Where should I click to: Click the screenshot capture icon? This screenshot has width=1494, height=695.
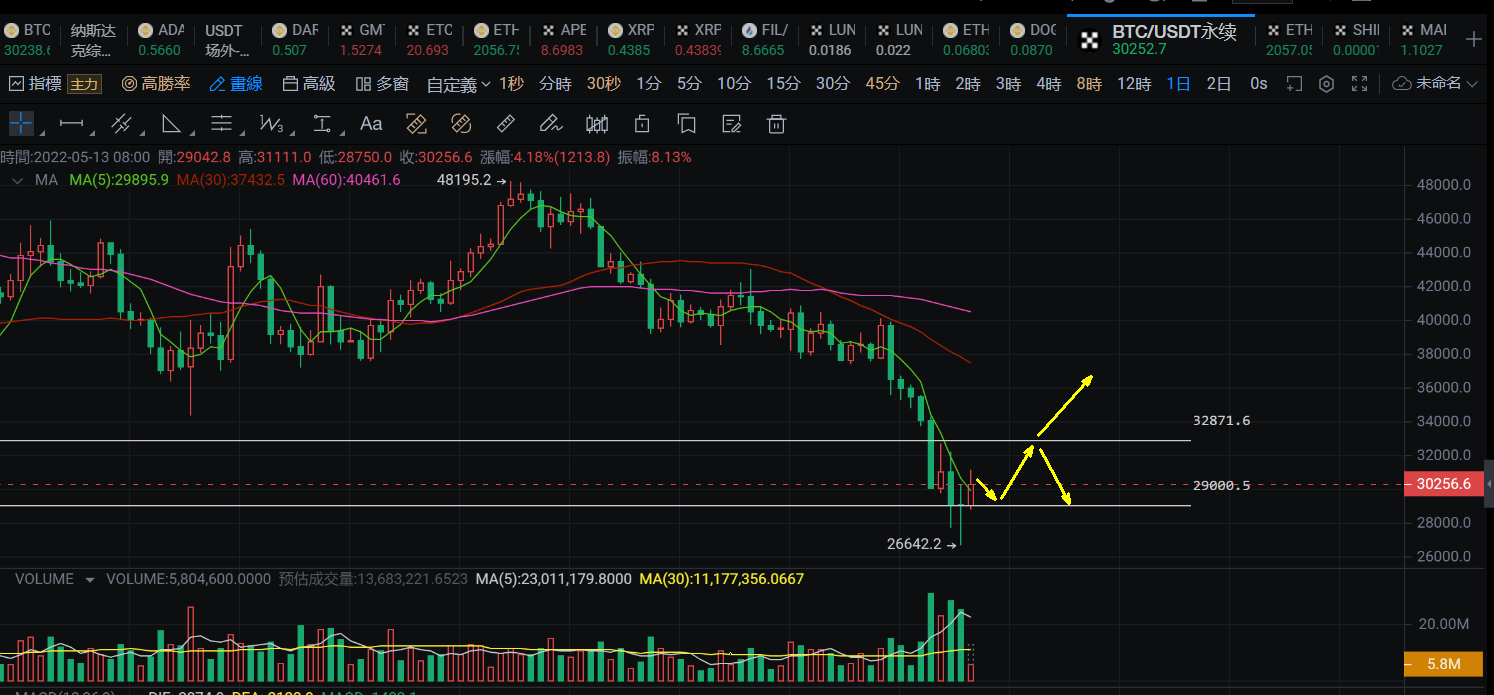coord(1294,84)
